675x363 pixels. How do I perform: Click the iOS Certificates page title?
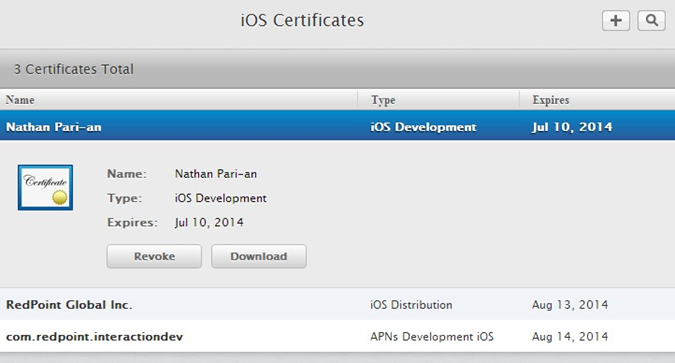[302, 20]
